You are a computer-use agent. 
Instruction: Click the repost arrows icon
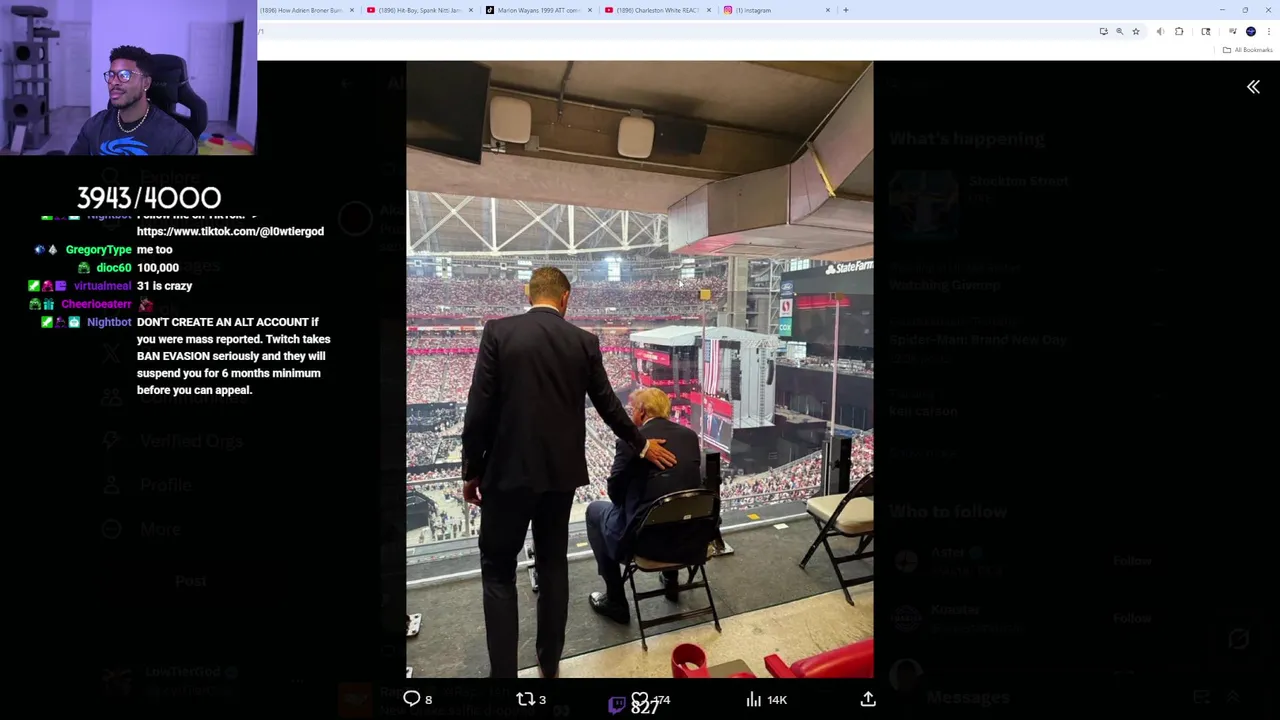point(525,699)
